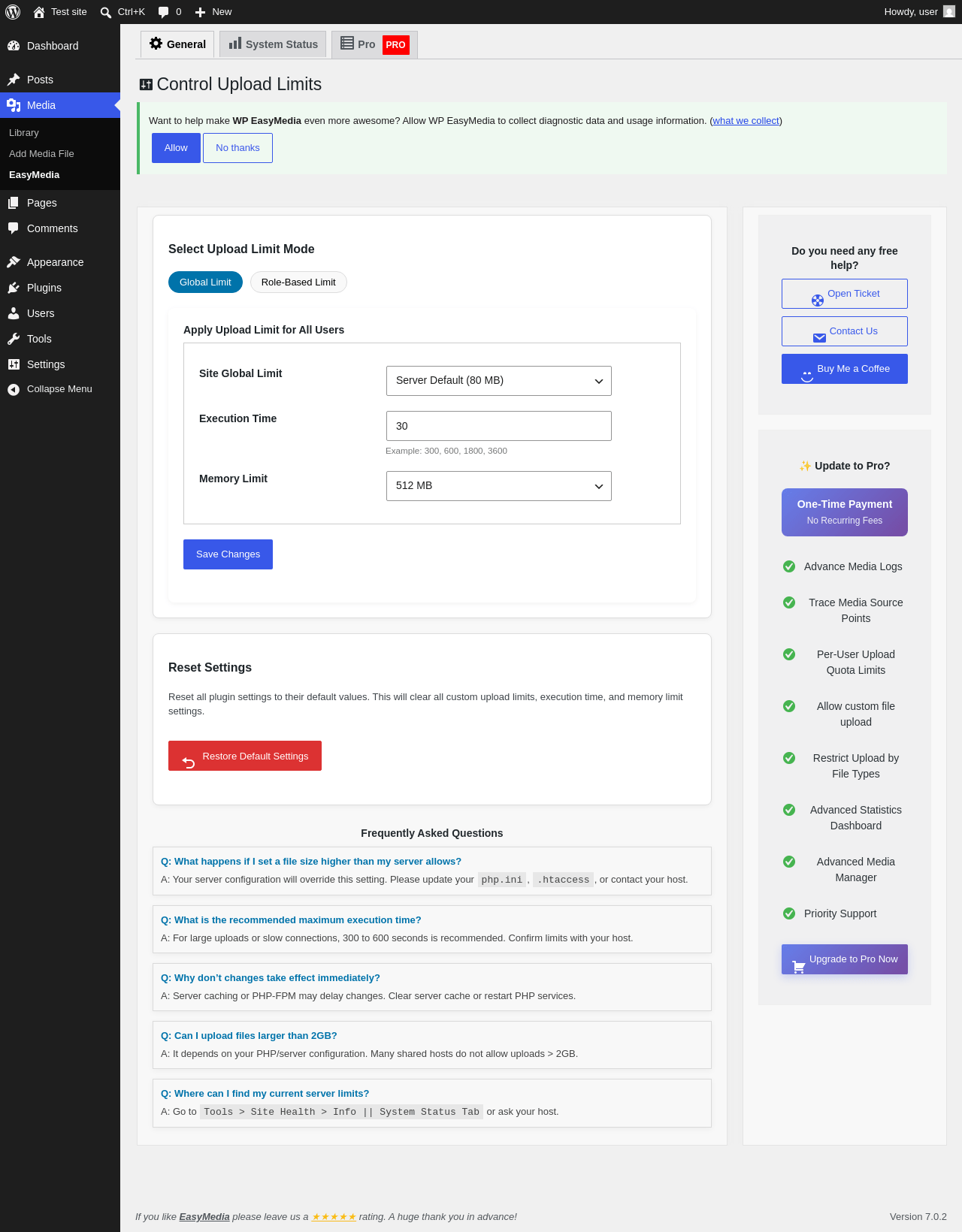Open the comments bubble icon in admin bar
This screenshot has width=962, height=1232.
[x=164, y=12]
